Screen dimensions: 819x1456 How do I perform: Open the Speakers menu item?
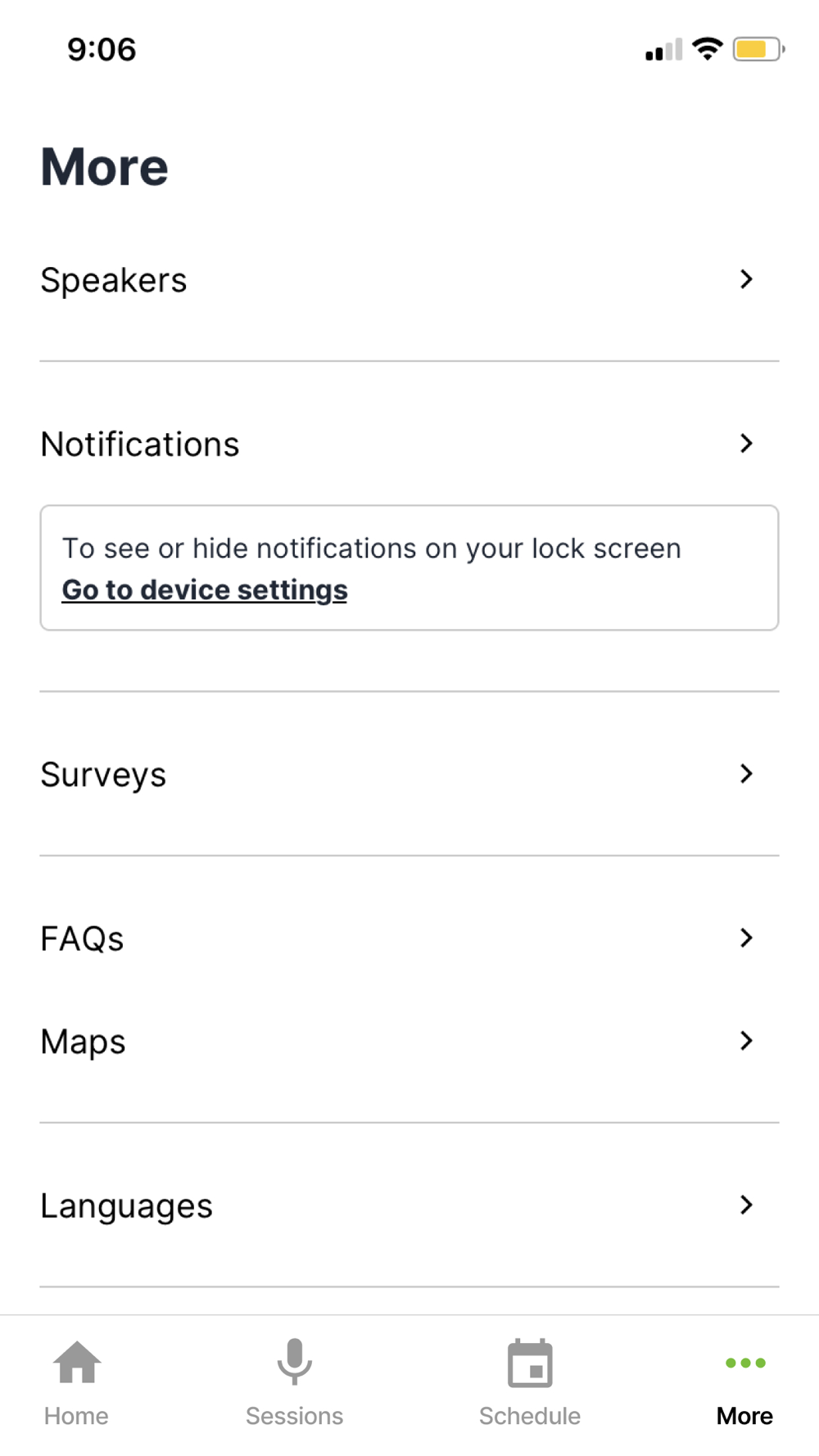click(114, 280)
